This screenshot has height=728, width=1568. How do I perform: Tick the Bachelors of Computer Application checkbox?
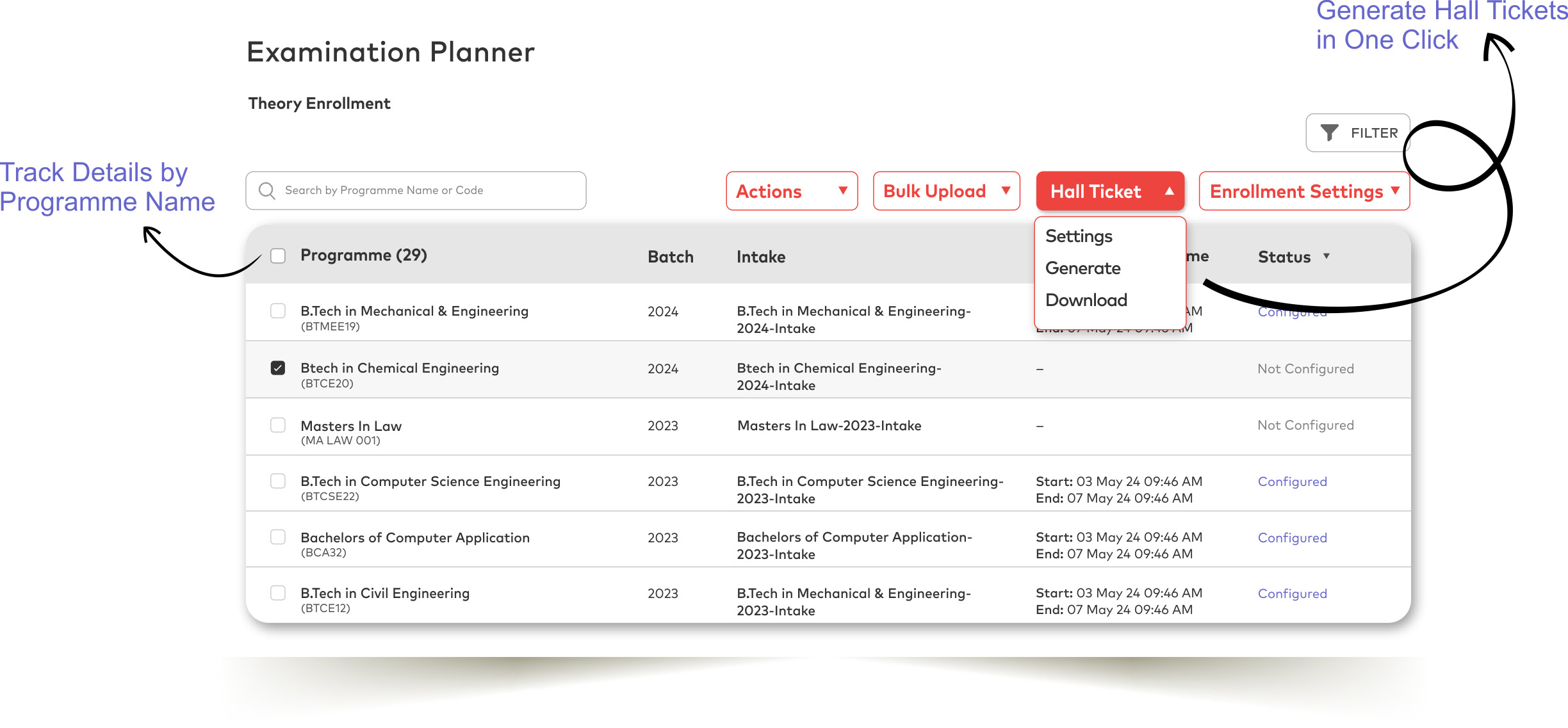pos(278,537)
